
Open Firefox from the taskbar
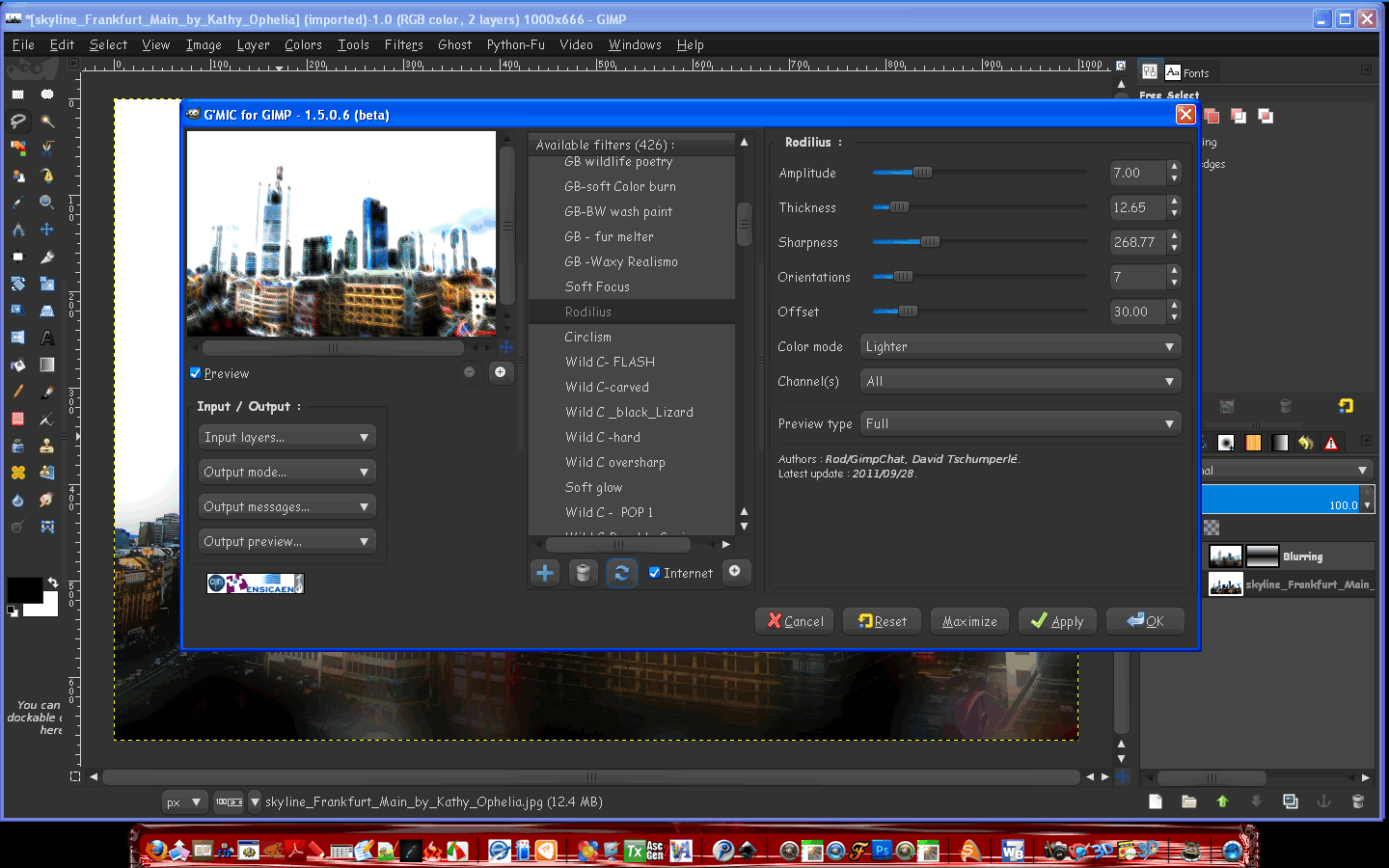156,850
